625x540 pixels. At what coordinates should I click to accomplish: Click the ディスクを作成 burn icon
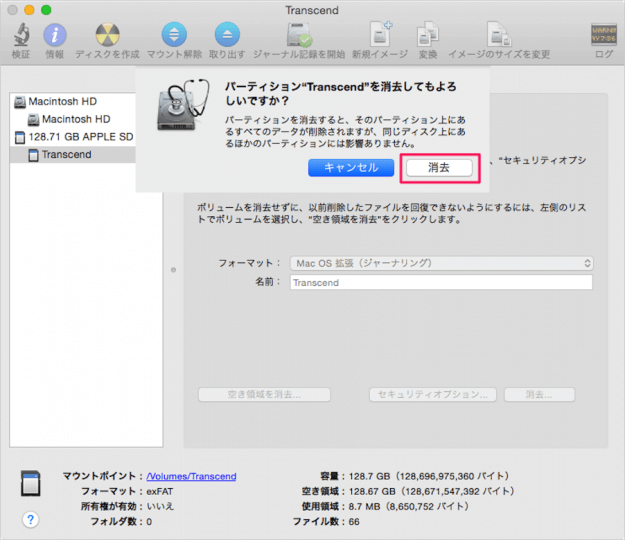(107, 35)
